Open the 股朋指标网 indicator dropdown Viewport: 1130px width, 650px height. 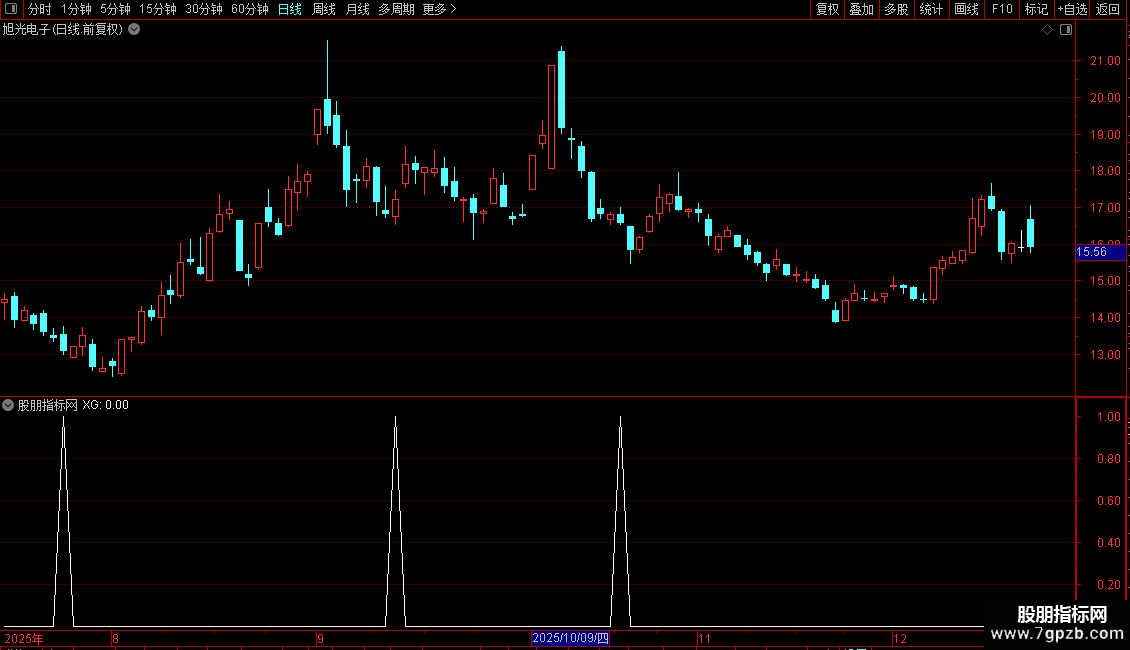[8, 405]
